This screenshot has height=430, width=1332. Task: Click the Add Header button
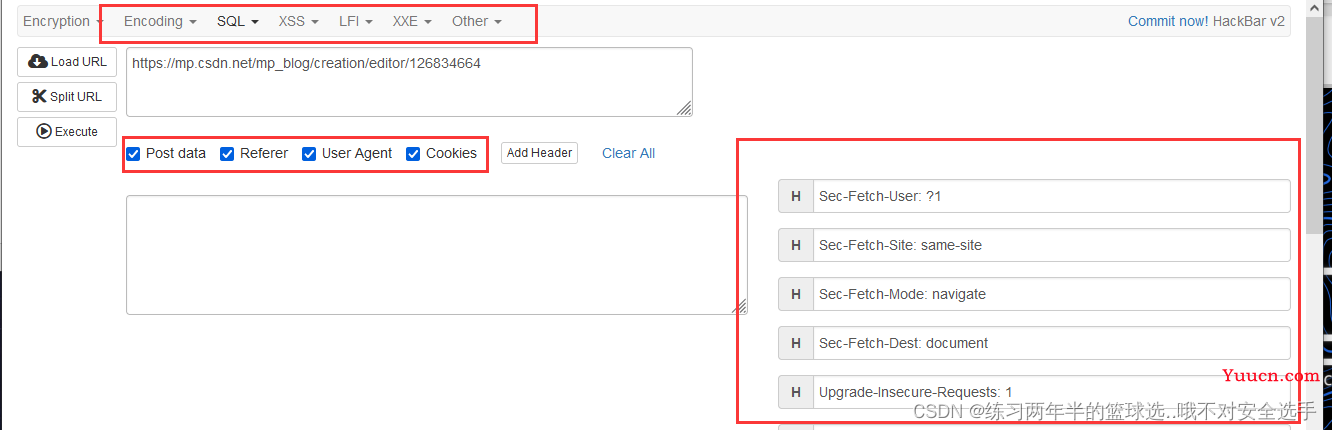coord(539,153)
